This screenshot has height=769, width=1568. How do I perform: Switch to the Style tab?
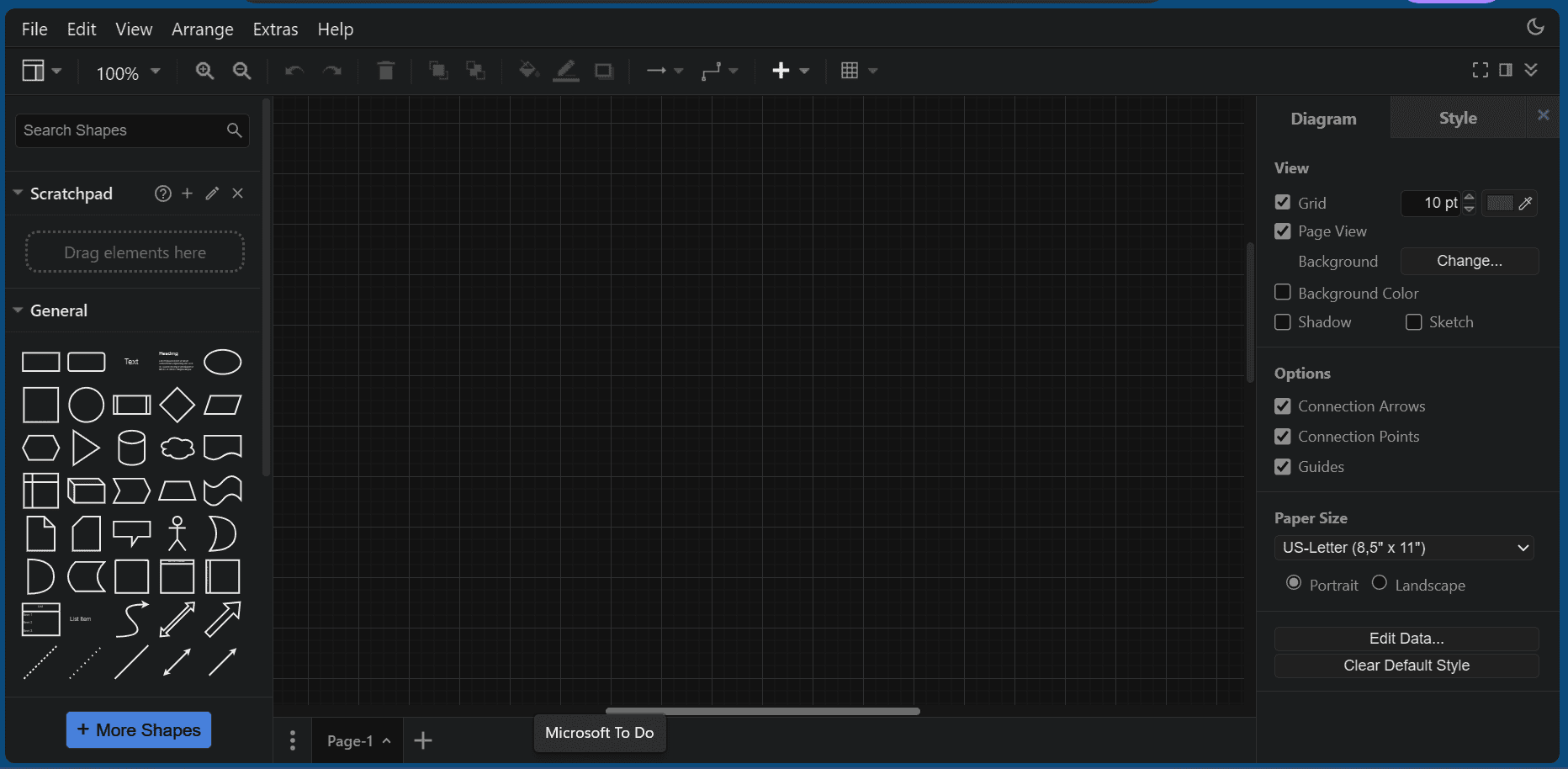[1457, 119]
